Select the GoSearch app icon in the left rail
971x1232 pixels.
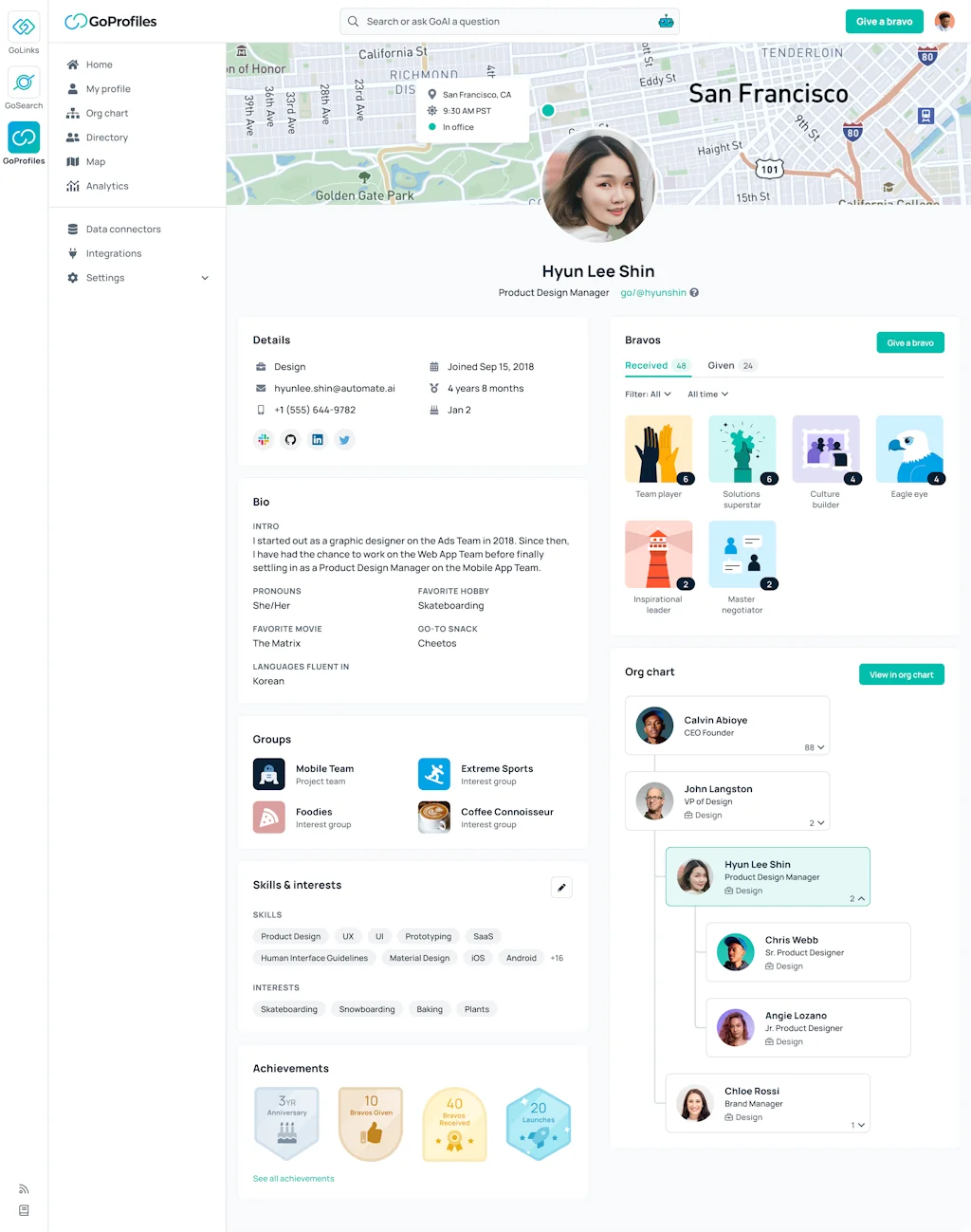(x=24, y=83)
